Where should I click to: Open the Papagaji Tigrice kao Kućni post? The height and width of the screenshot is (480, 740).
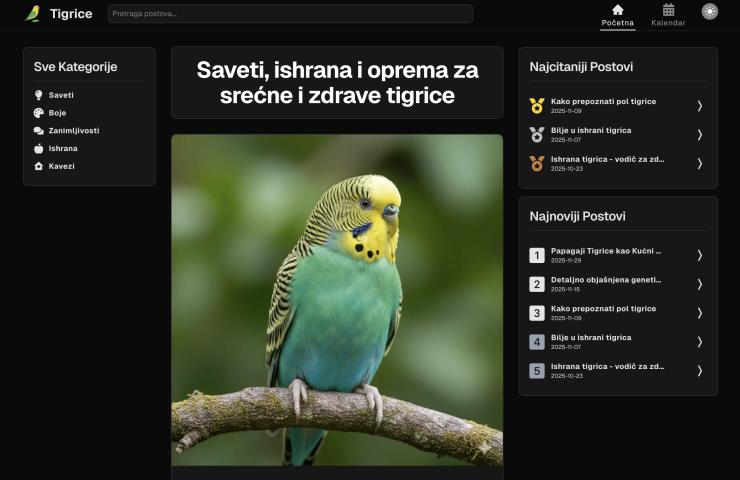click(606, 251)
